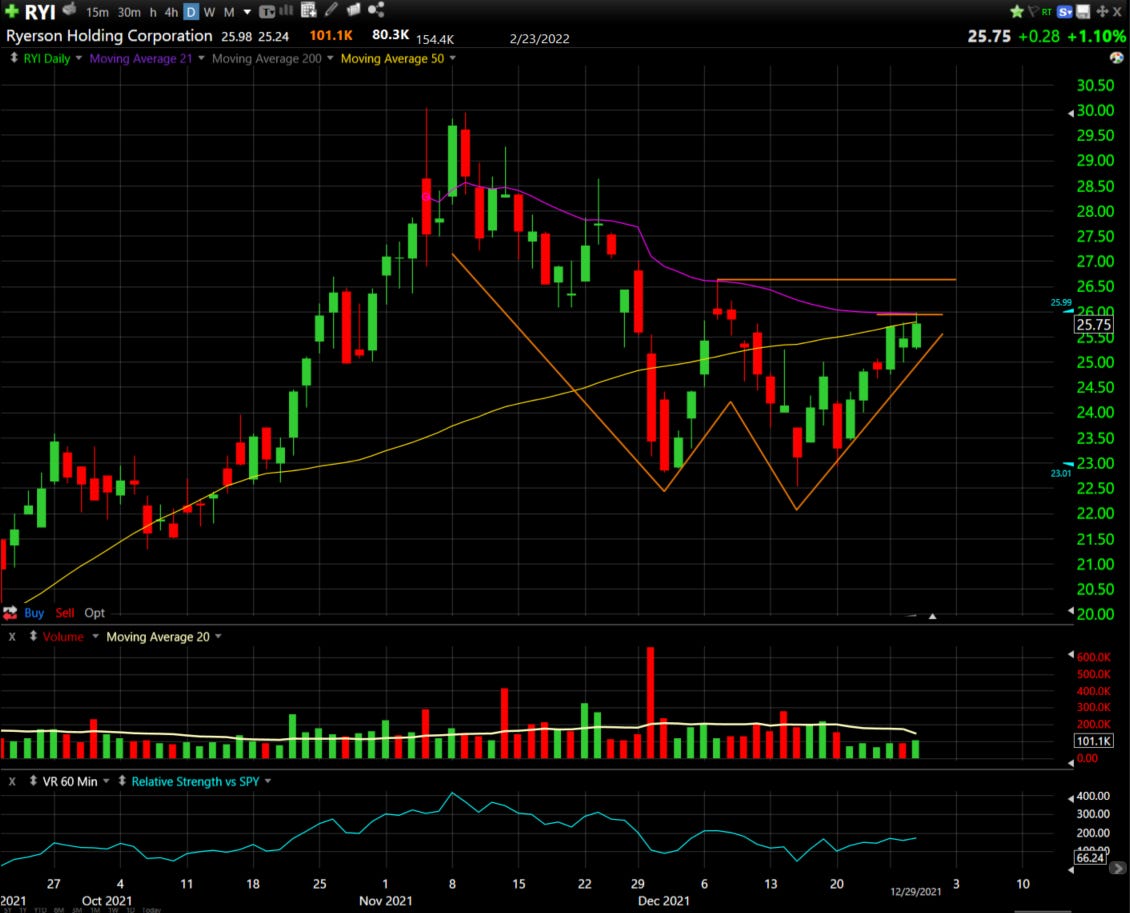Close the Volume pane with X
This screenshot has width=1130, height=913.
point(12,636)
